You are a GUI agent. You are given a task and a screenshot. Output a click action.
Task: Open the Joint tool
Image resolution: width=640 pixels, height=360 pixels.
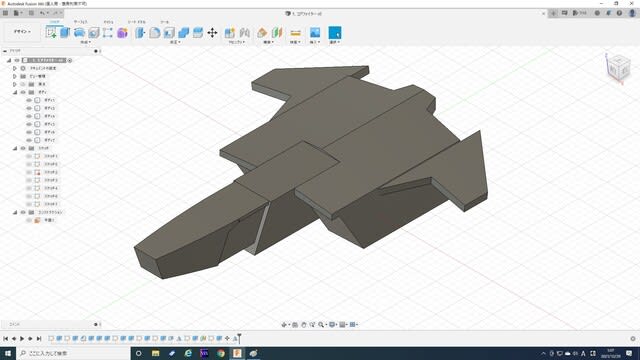(x=244, y=33)
